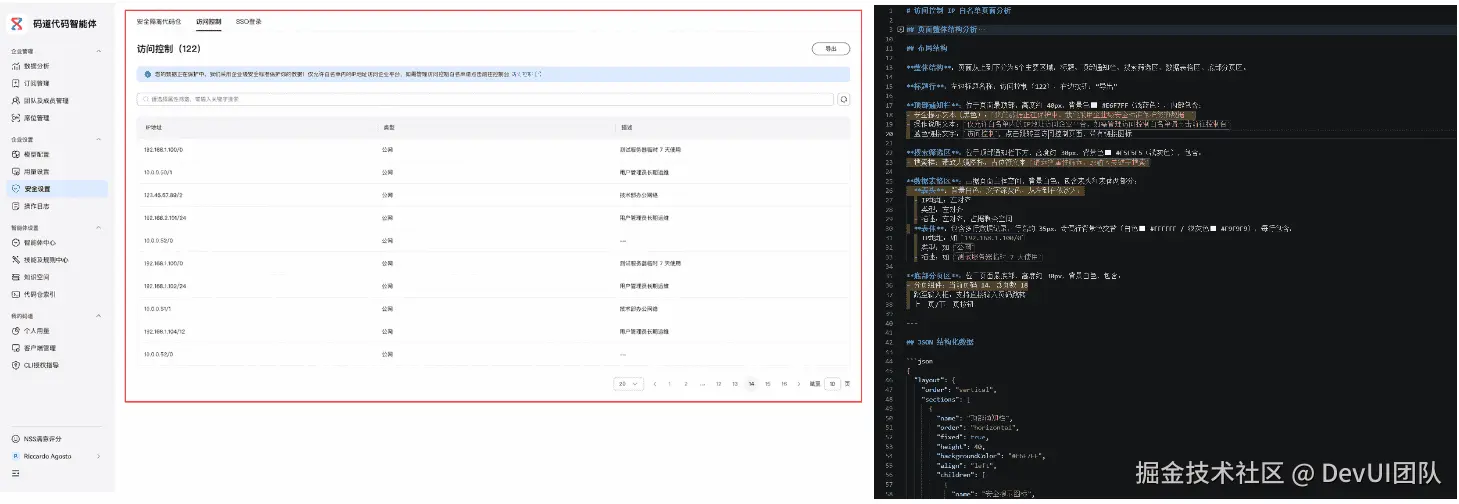
Task: Open 操作日志 via its sidebar icon
Action: (15, 206)
